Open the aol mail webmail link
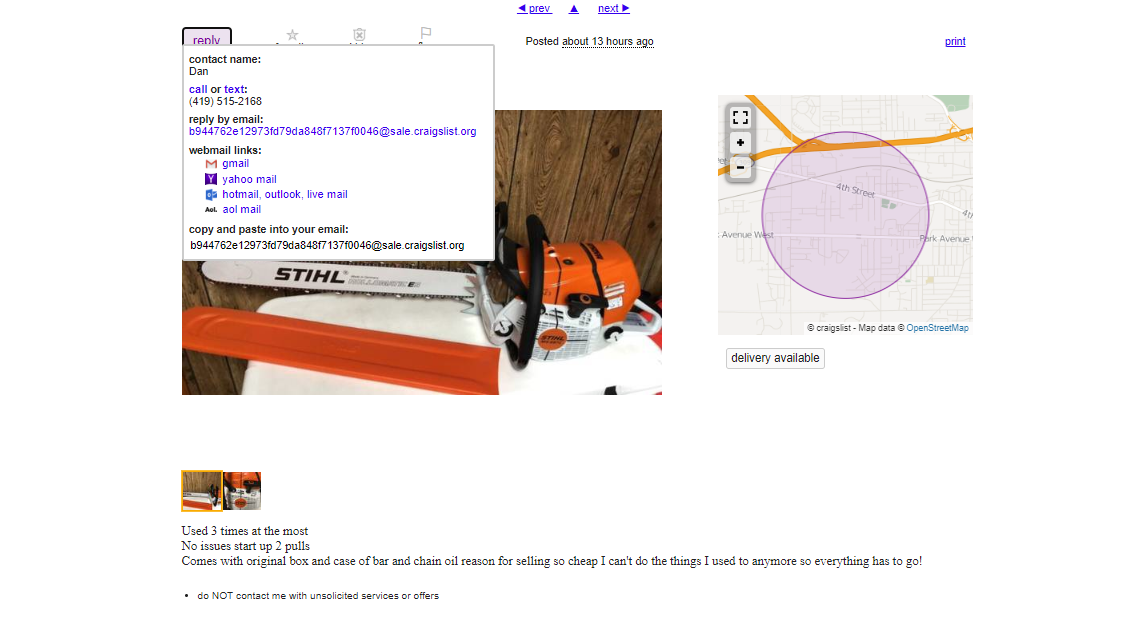The image size is (1137, 638). click(x=241, y=210)
